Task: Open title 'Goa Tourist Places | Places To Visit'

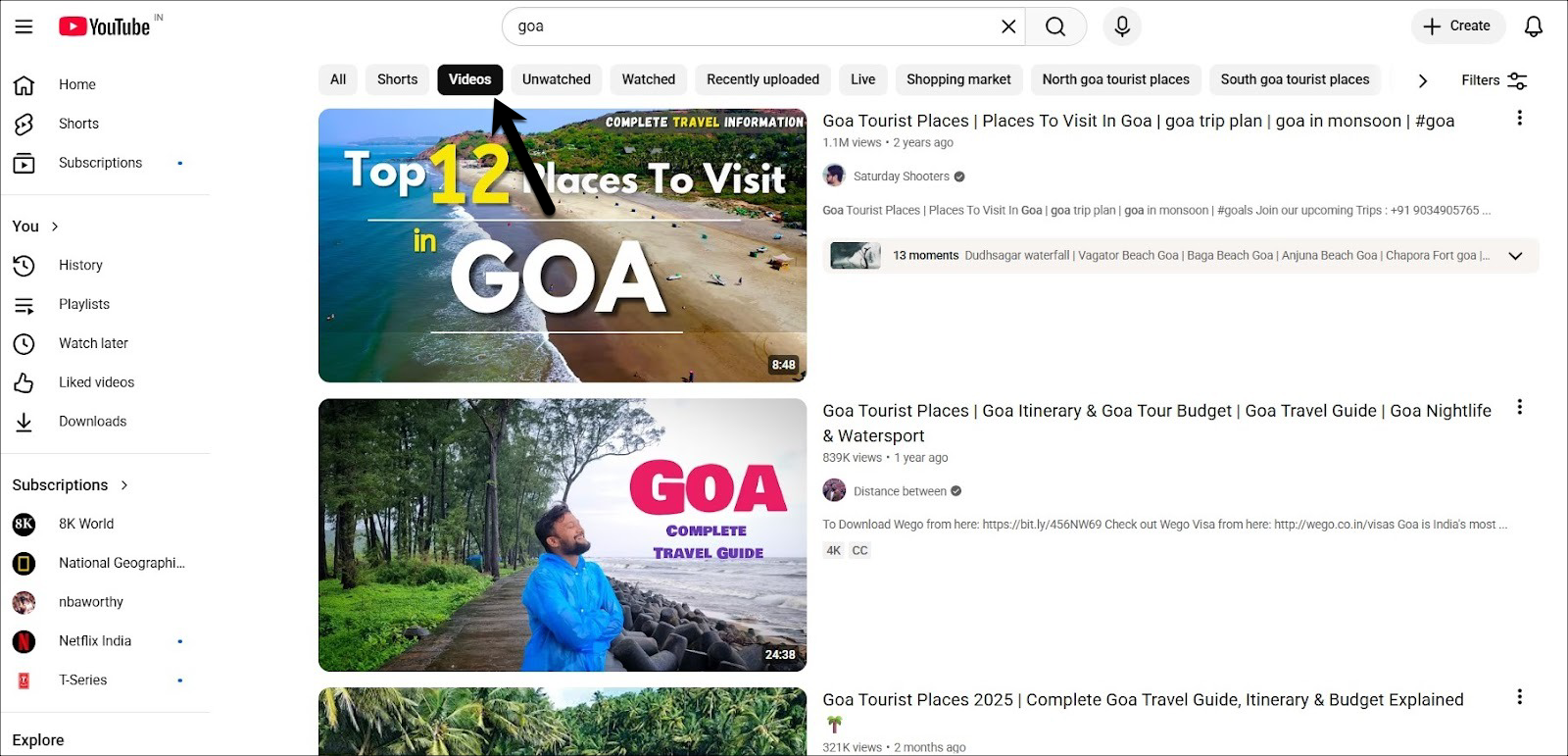Action: (x=1138, y=121)
